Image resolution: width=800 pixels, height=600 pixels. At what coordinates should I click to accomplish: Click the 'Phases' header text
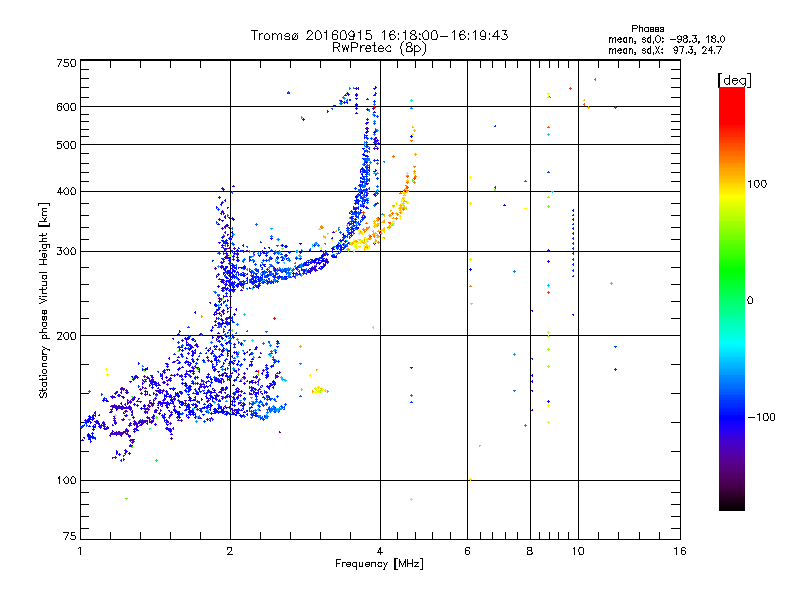click(x=647, y=29)
